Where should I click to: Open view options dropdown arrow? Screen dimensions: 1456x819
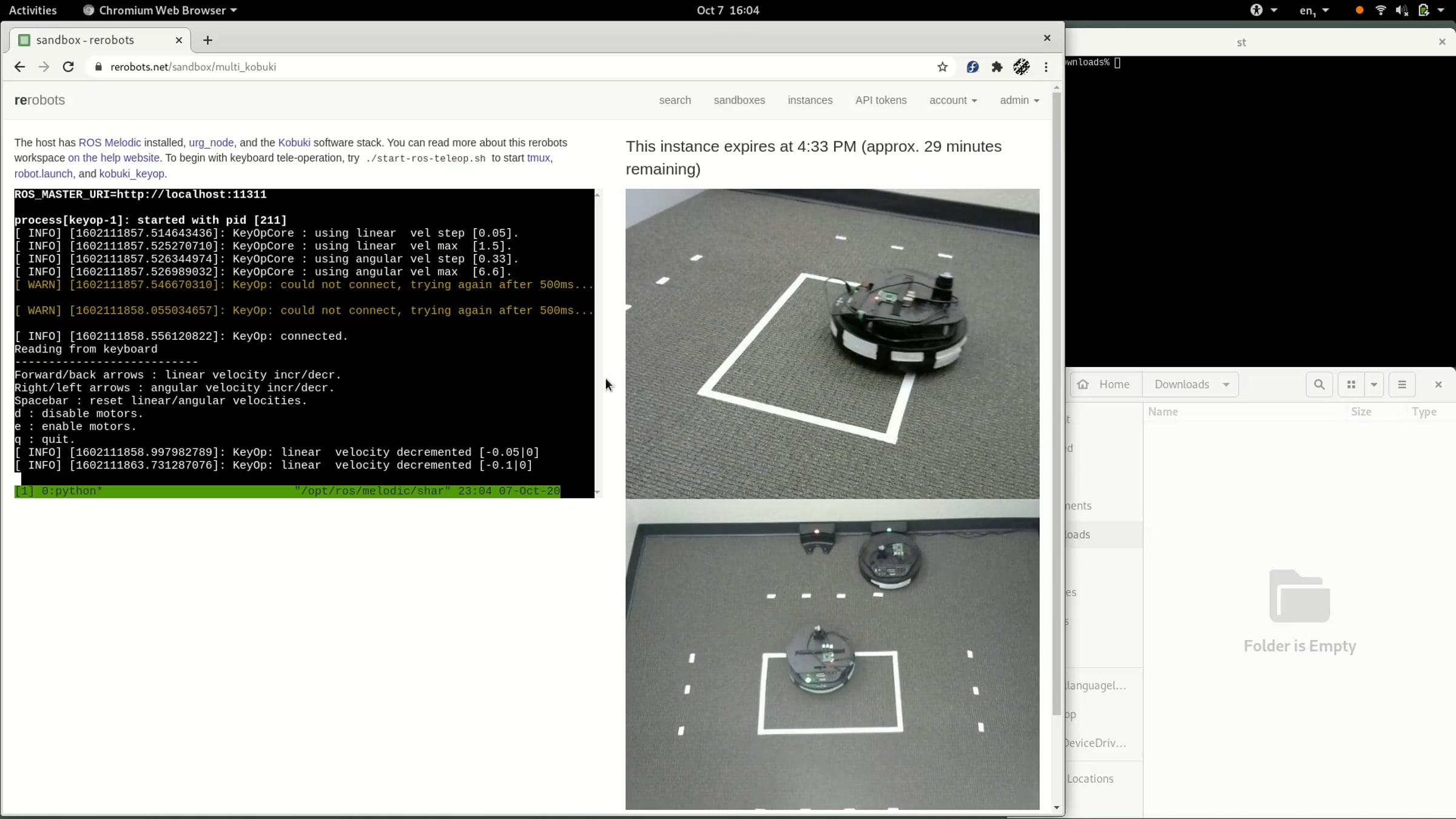click(x=1374, y=384)
